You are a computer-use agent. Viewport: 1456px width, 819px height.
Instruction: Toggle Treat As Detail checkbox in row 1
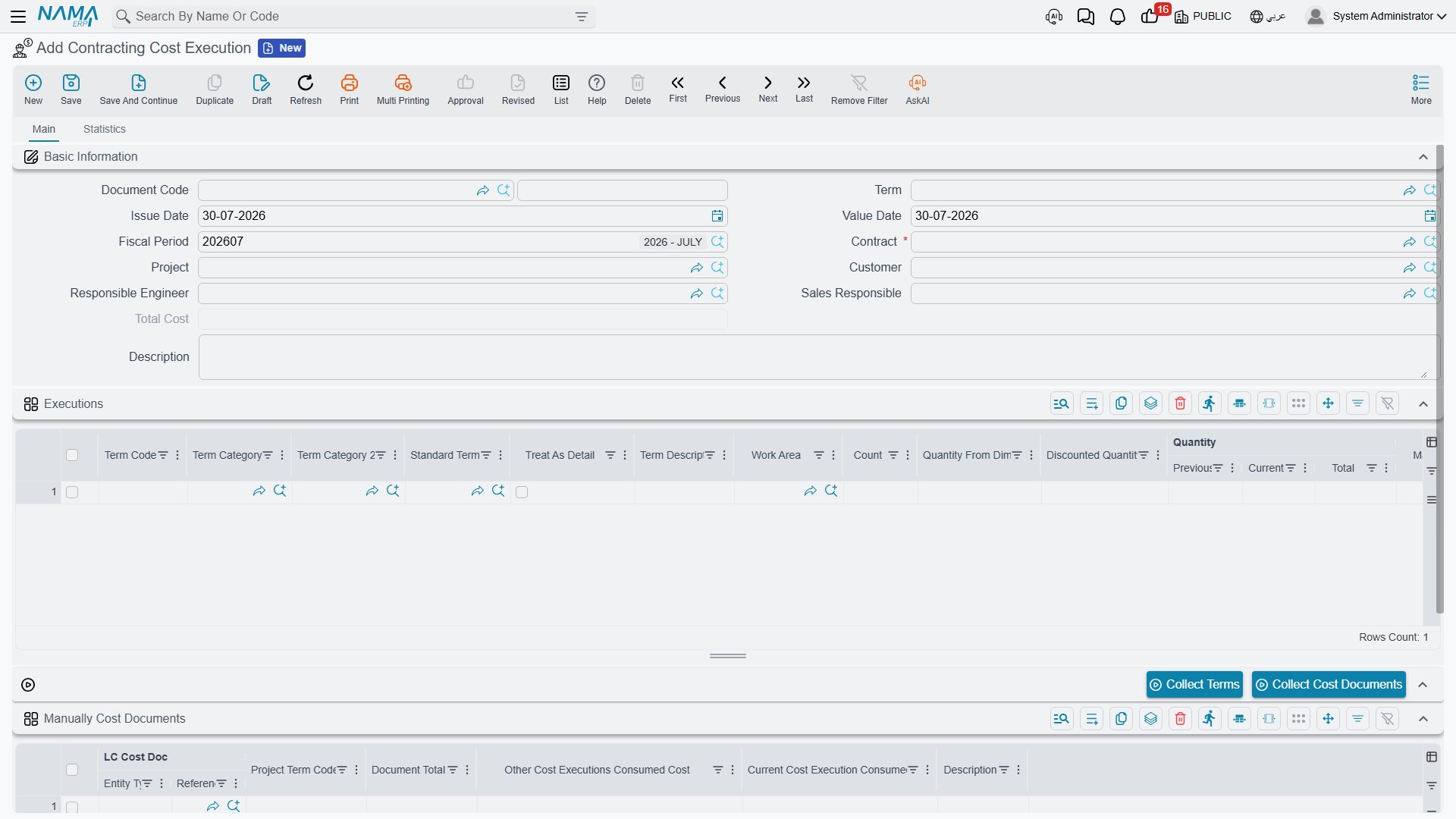point(522,492)
